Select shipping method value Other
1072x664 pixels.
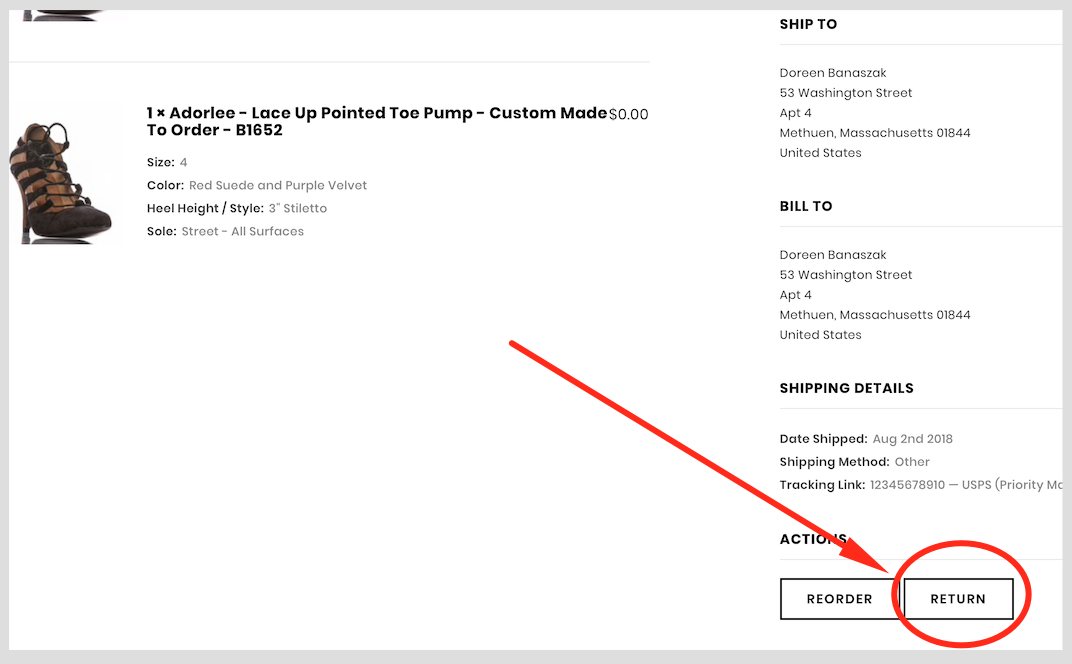pos(912,462)
